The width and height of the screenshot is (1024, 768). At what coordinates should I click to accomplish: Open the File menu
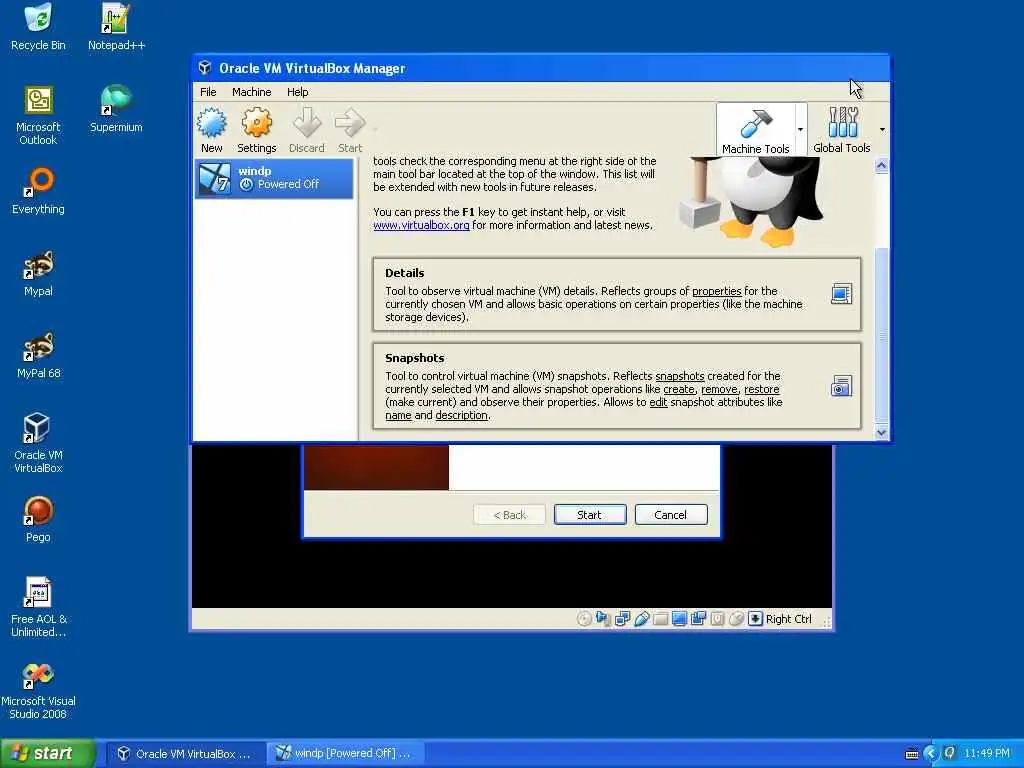208,92
